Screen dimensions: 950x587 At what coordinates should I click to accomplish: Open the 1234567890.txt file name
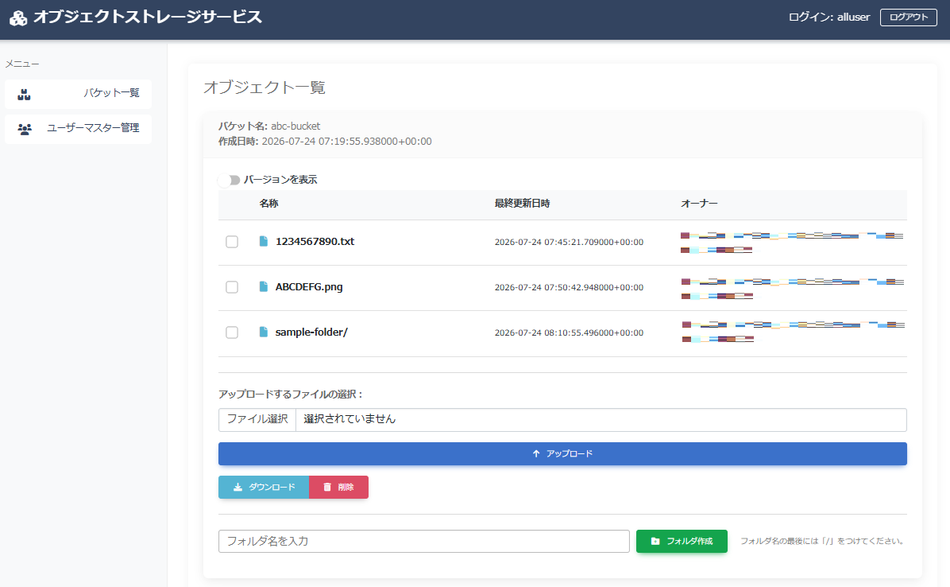point(314,241)
